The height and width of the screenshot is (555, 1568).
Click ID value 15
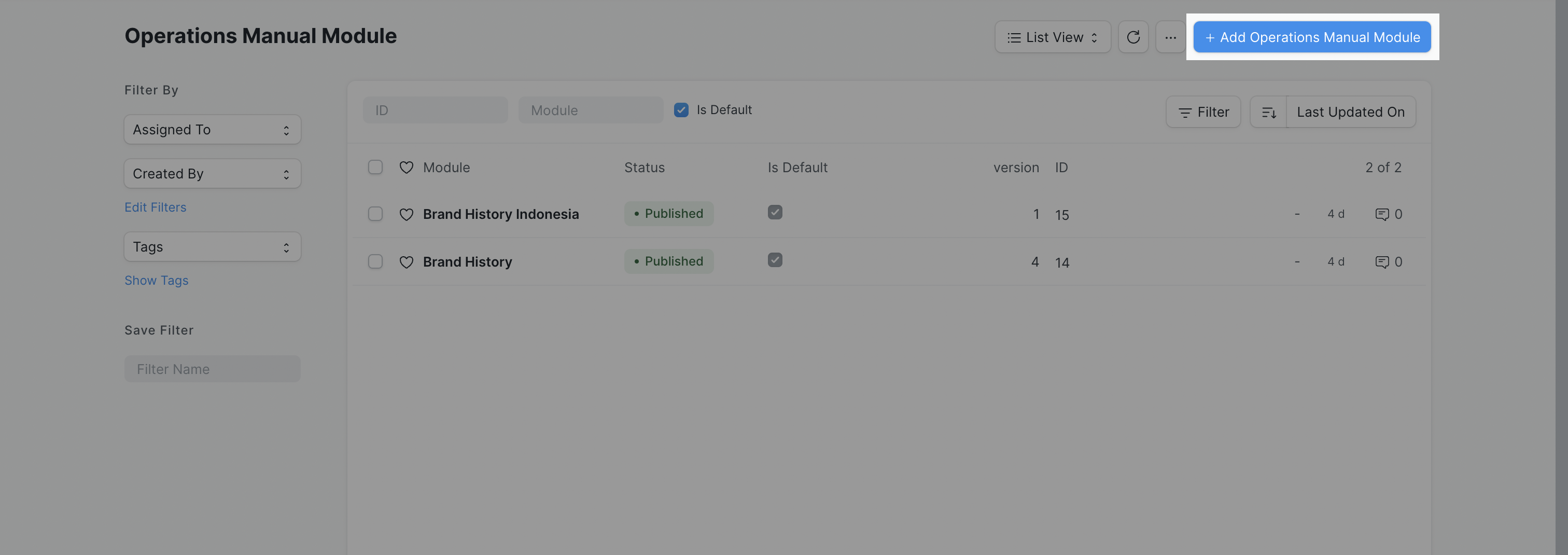point(1061,215)
